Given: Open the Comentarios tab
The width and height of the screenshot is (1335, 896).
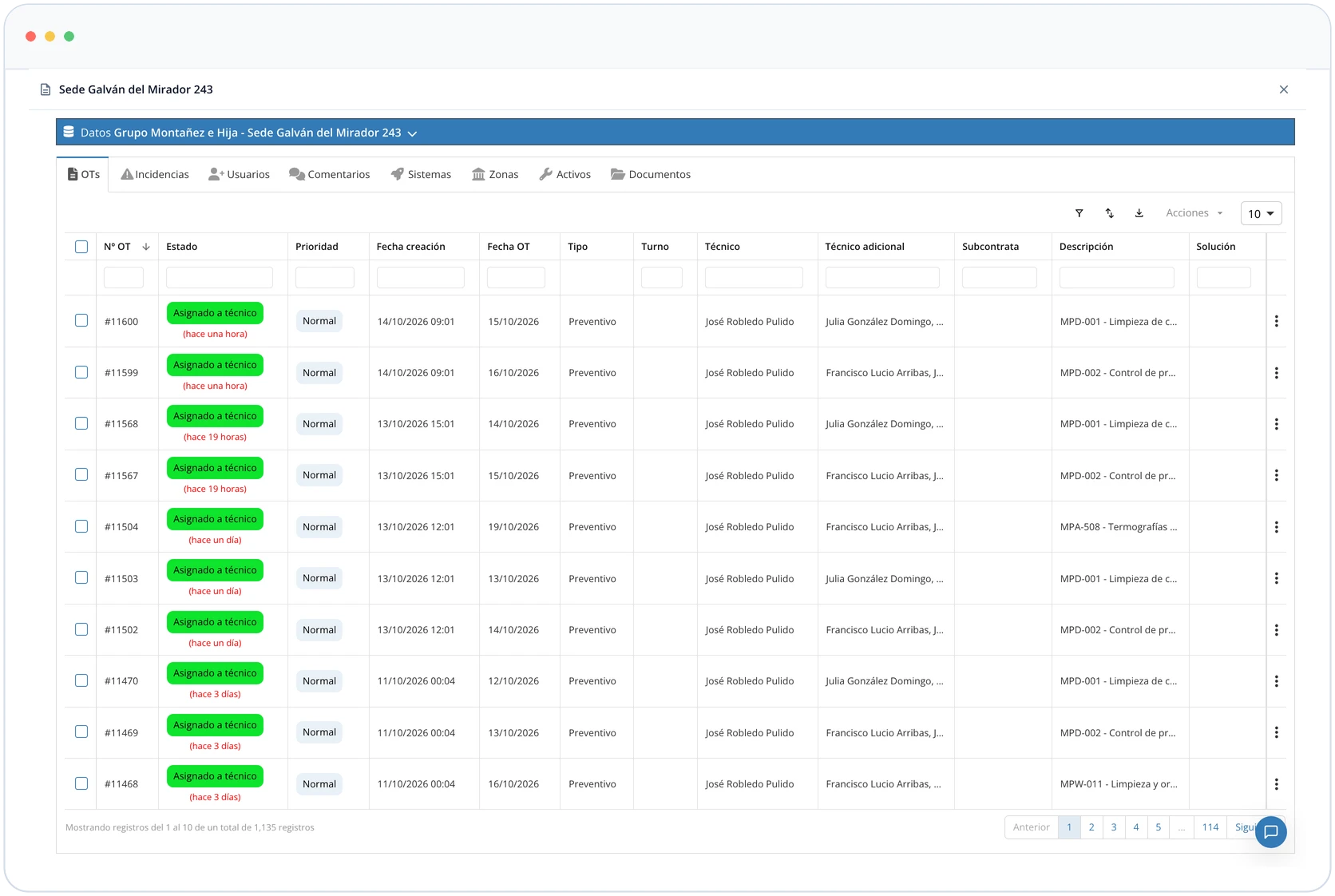Looking at the screenshot, I should pyautogui.click(x=330, y=174).
